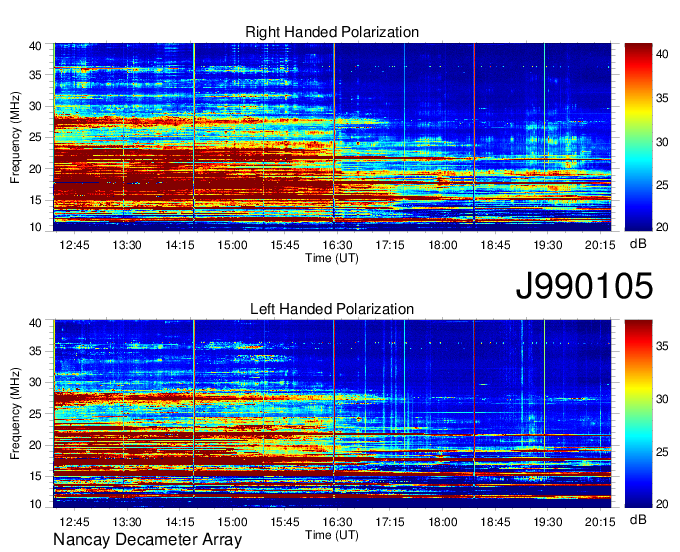
Task: Click the "Right Handed Polarization" plot title
Action: coord(332,32)
